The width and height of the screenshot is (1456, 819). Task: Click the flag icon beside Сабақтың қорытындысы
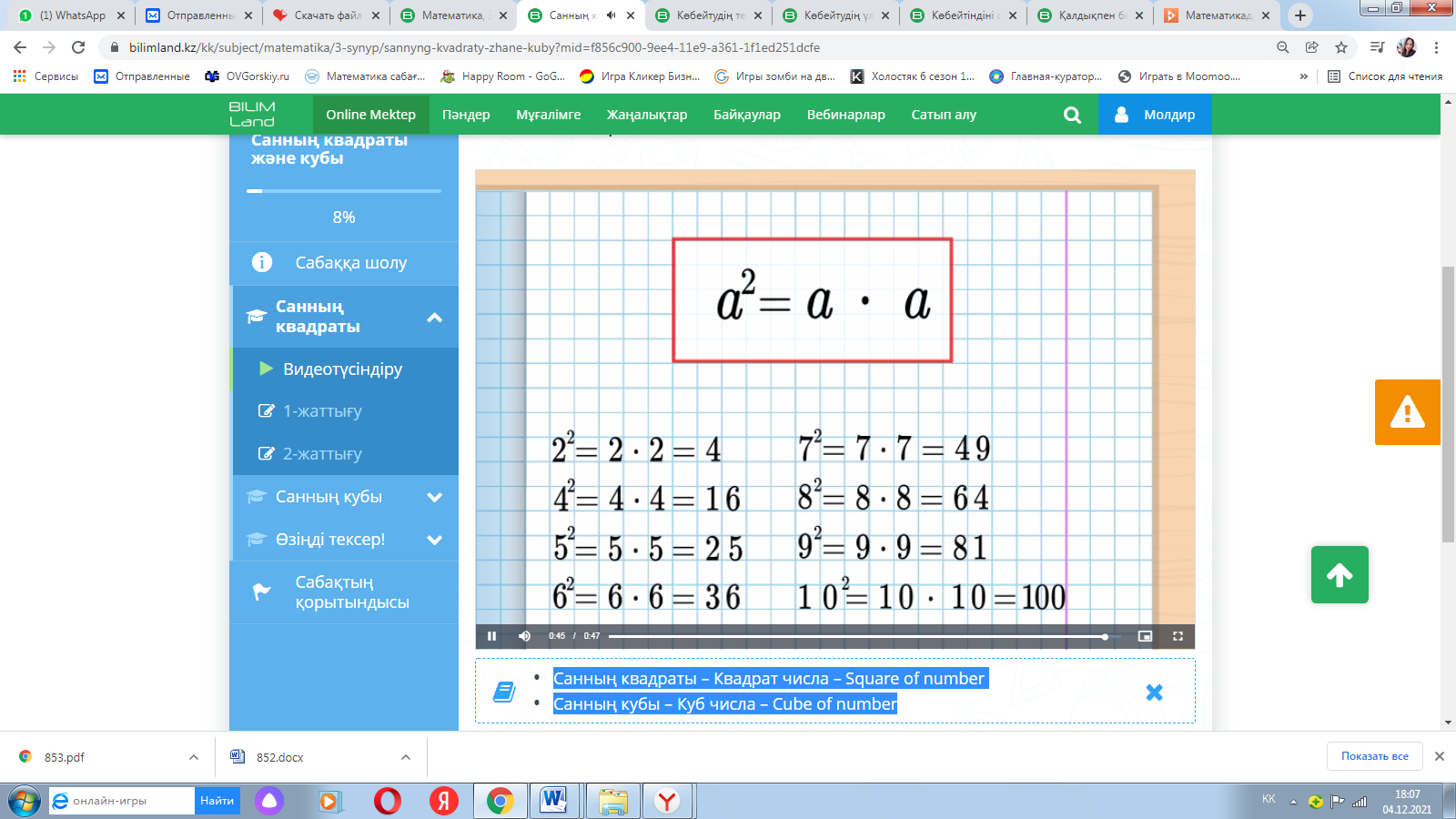click(261, 592)
